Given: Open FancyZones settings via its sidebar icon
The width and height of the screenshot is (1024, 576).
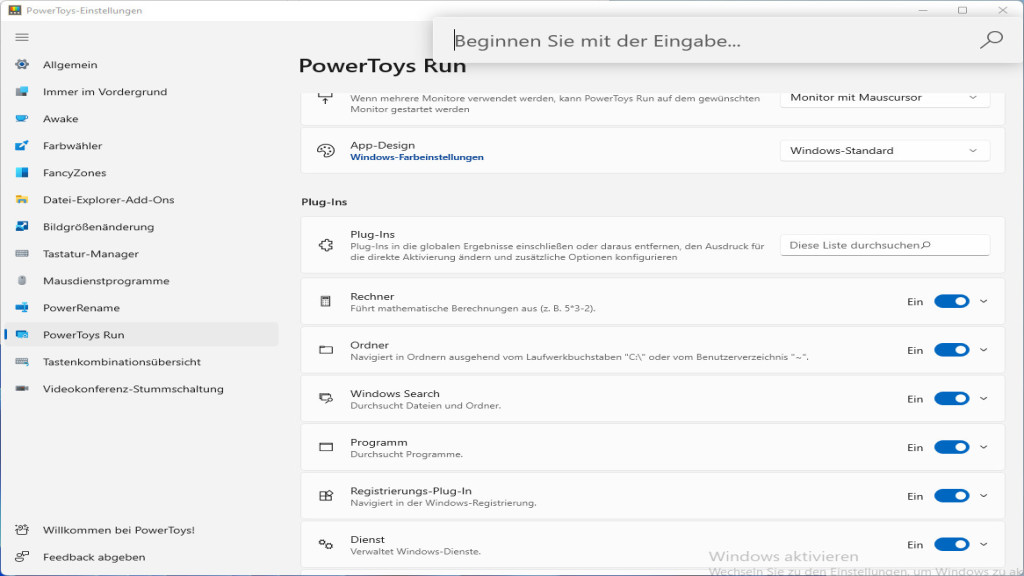Looking at the screenshot, I should pos(22,172).
